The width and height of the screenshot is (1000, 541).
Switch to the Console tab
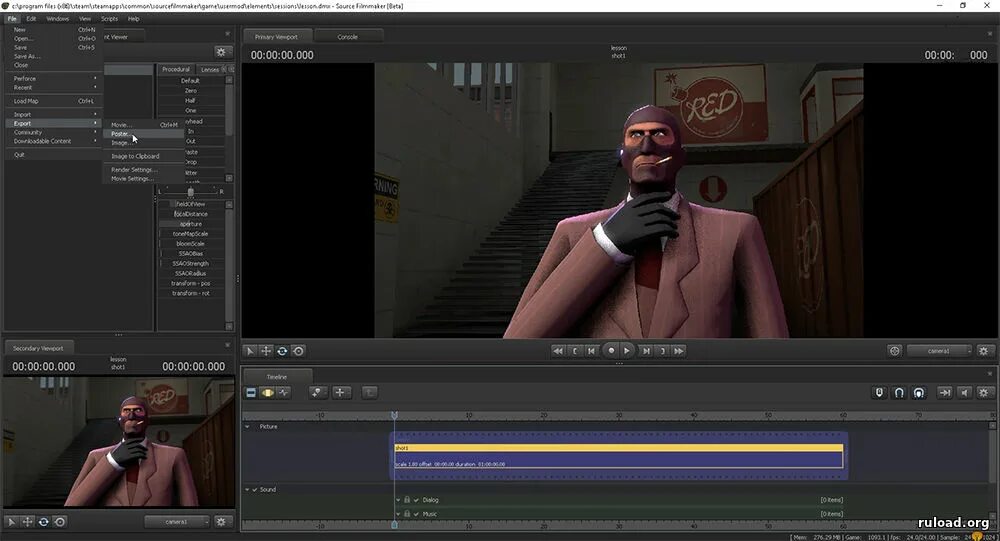pos(348,36)
